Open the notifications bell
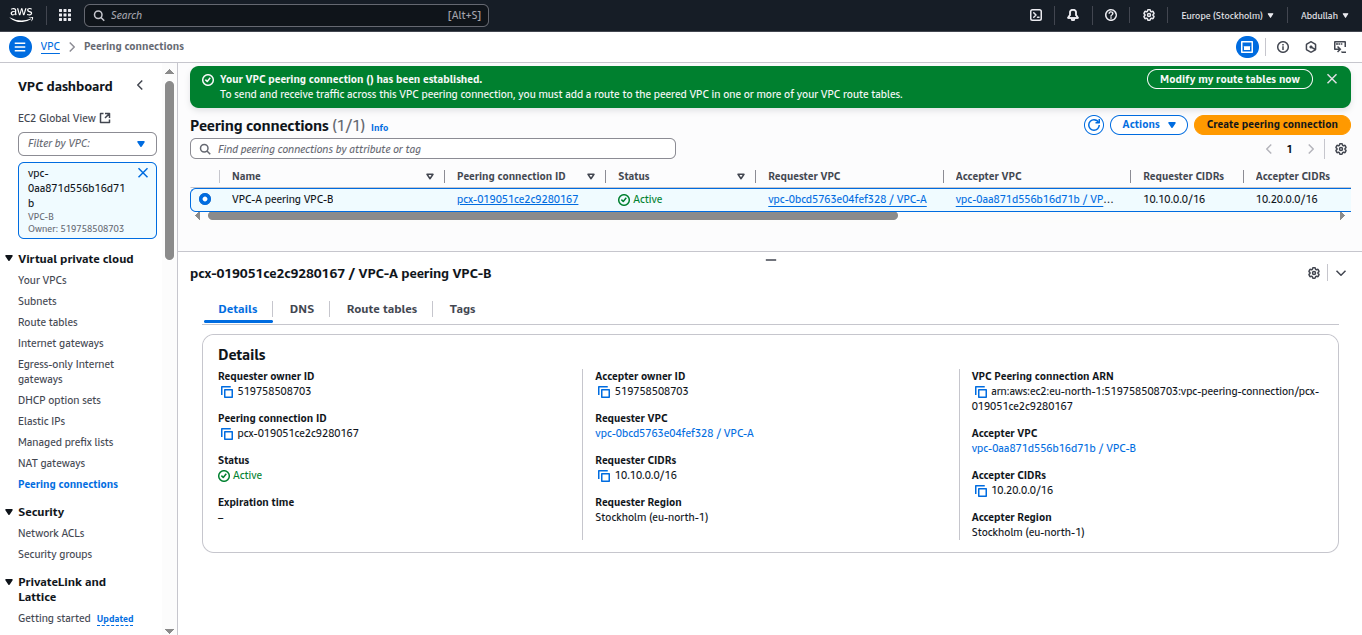Screen dimensions: 1362x635 pos(1073,15)
